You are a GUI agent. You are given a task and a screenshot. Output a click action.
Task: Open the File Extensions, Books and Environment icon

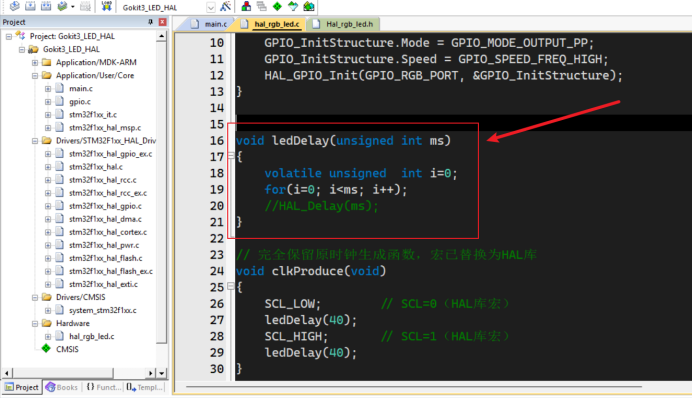(246, 6)
